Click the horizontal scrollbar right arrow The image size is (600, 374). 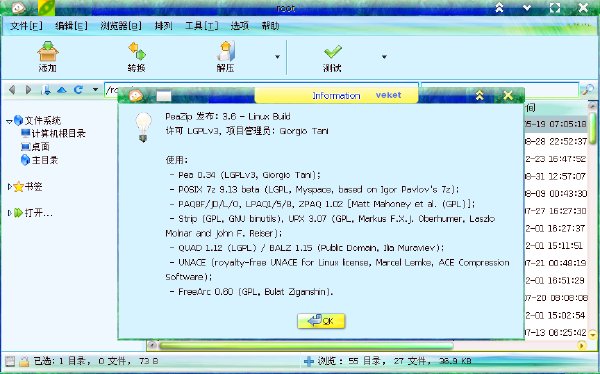tap(582, 346)
